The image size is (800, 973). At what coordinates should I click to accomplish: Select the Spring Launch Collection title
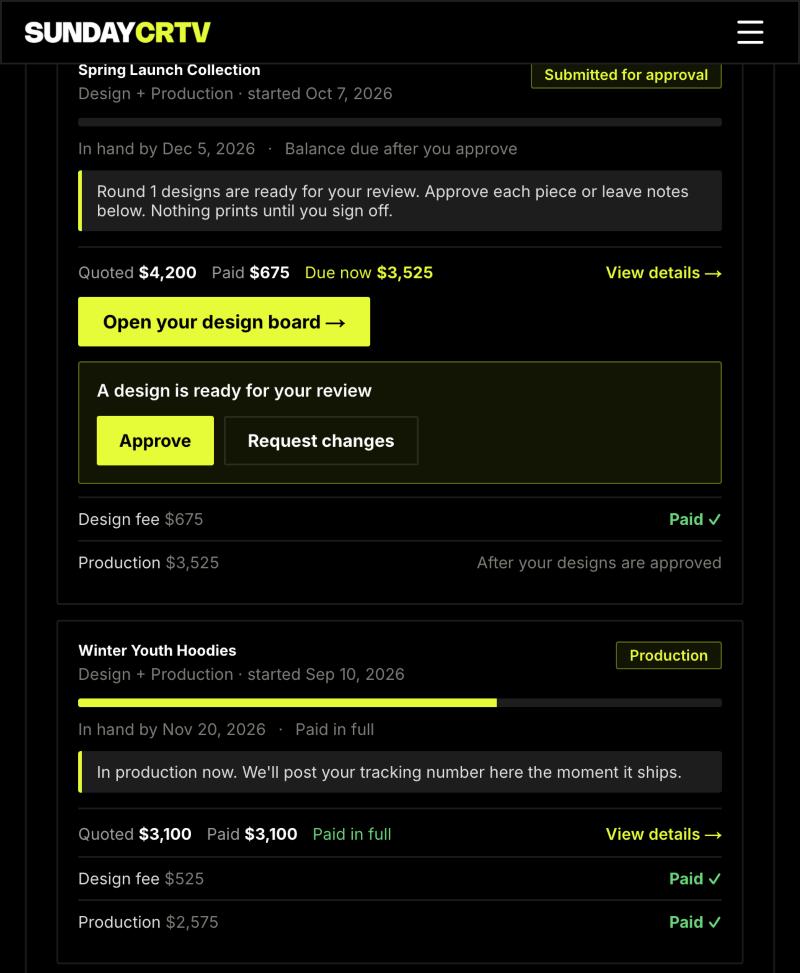pos(169,70)
